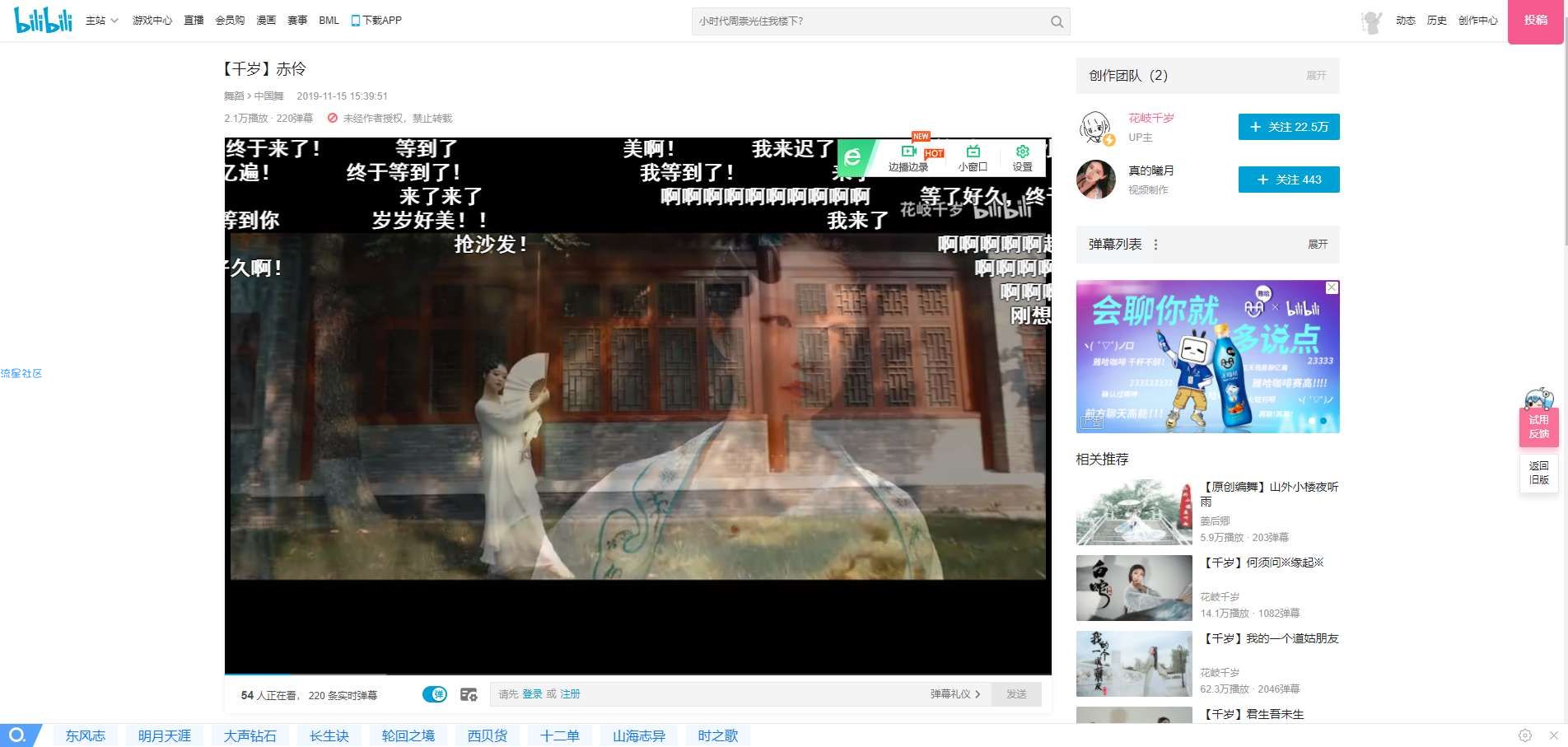Expand the 主站 dropdown menu

(x=101, y=21)
